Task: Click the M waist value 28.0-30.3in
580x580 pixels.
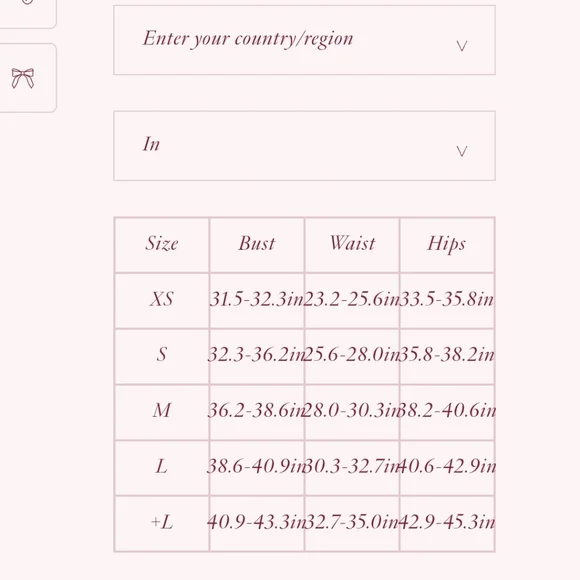Action: coord(352,411)
